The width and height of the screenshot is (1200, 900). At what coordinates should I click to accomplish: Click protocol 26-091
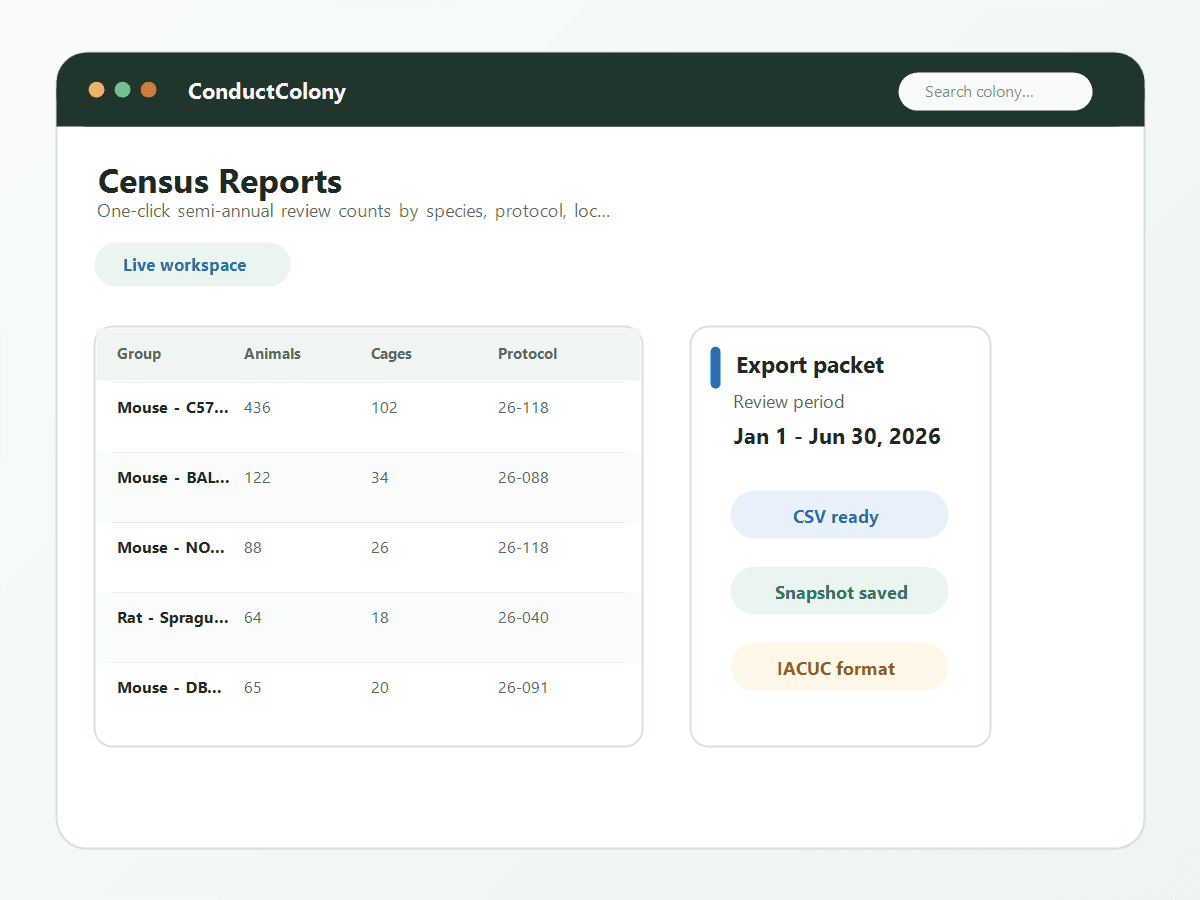pyautogui.click(x=523, y=688)
